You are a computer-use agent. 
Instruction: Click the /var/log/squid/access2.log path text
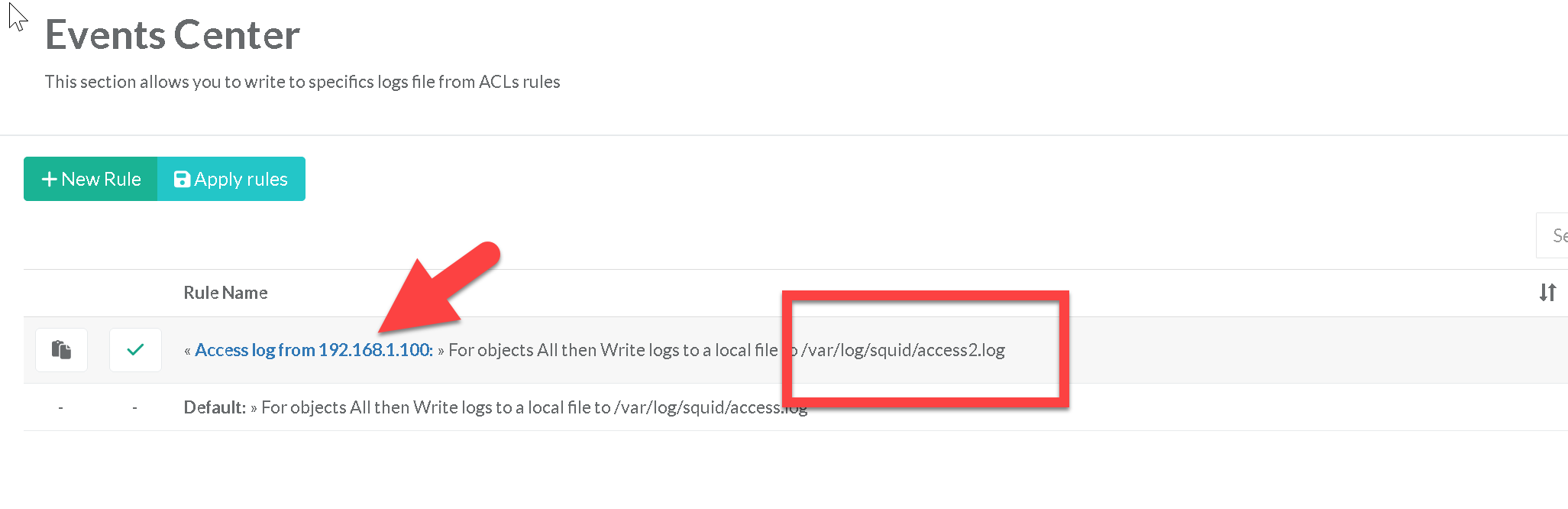pos(903,350)
